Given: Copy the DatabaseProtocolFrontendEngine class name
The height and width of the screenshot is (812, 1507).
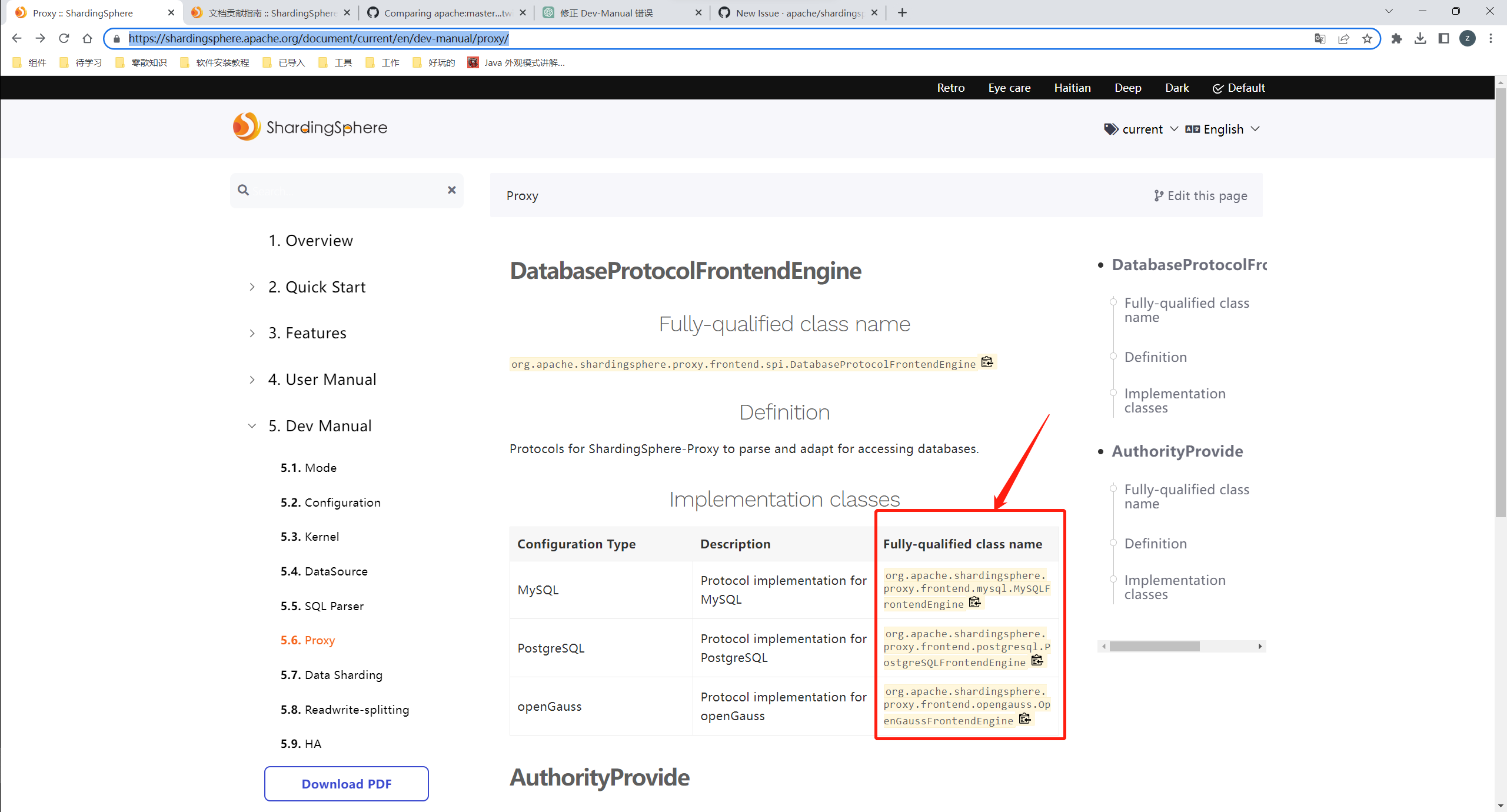Looking at the screenshot, I should click(987, 362).
